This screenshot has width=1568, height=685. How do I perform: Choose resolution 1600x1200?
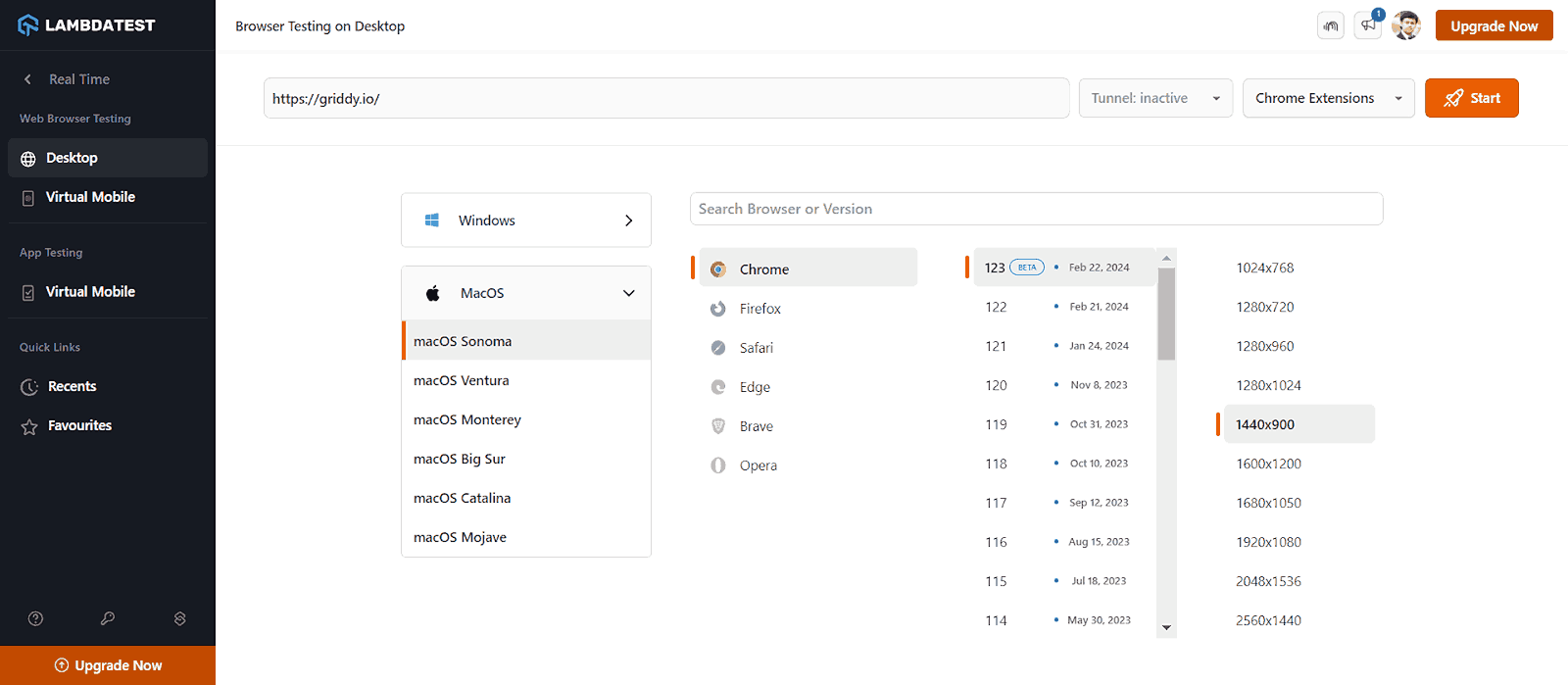[1269, 464]
